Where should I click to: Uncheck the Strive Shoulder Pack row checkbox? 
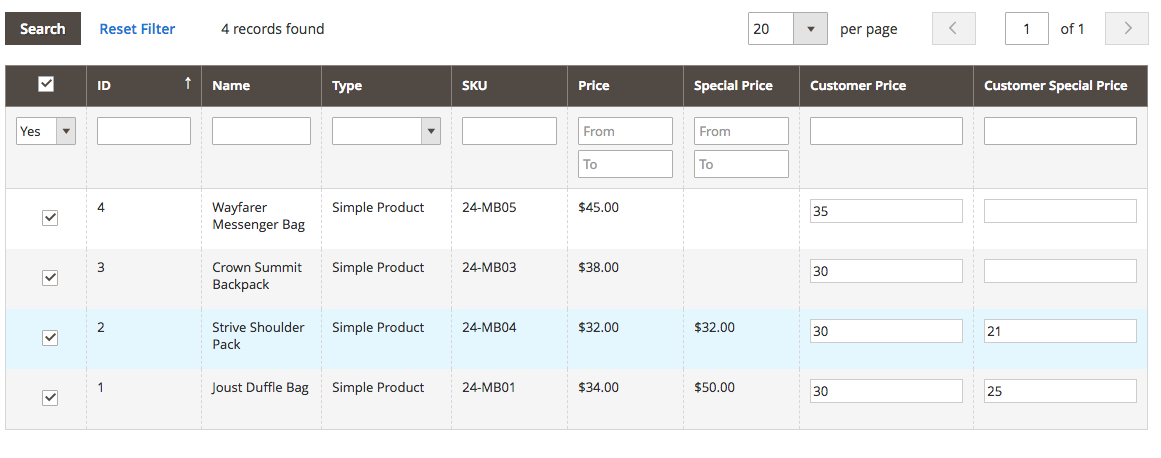tap(50, 337)
